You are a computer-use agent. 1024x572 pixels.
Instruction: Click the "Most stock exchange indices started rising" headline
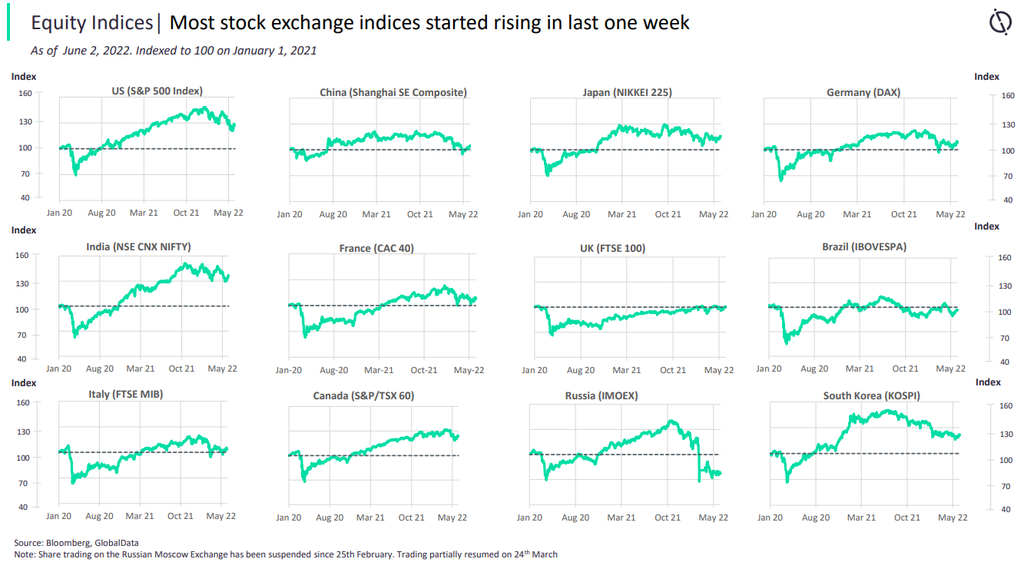click(430, 22)
